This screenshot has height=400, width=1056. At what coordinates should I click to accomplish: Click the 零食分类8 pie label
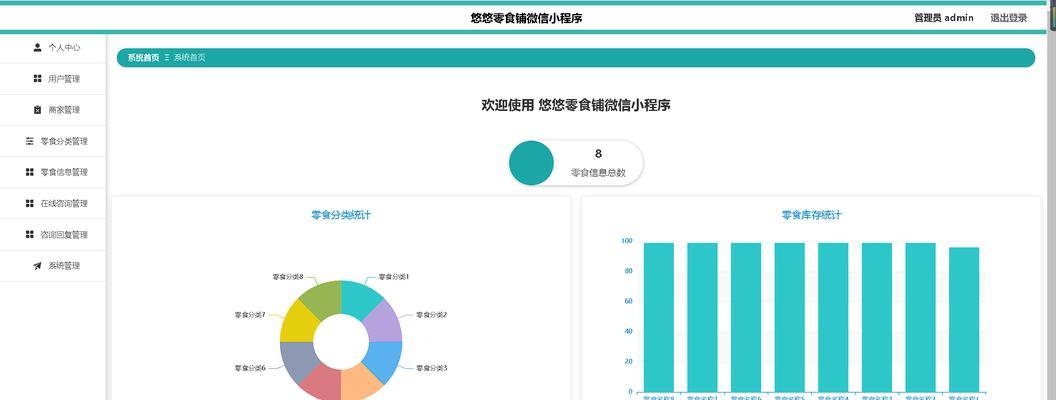(x=288, y=277)
